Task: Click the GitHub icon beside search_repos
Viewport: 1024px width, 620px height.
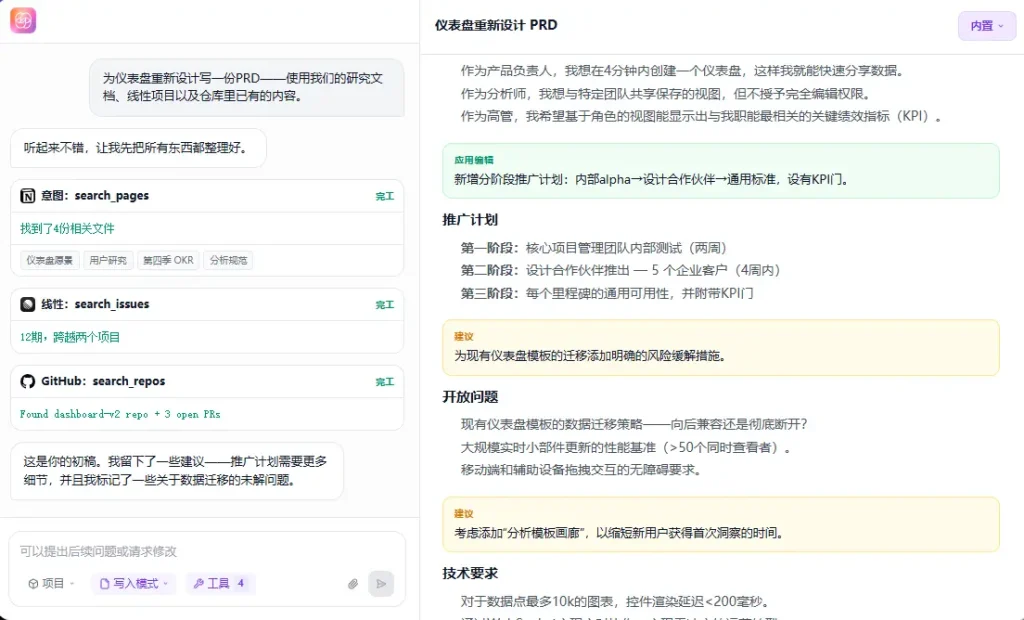Action: 28,381
